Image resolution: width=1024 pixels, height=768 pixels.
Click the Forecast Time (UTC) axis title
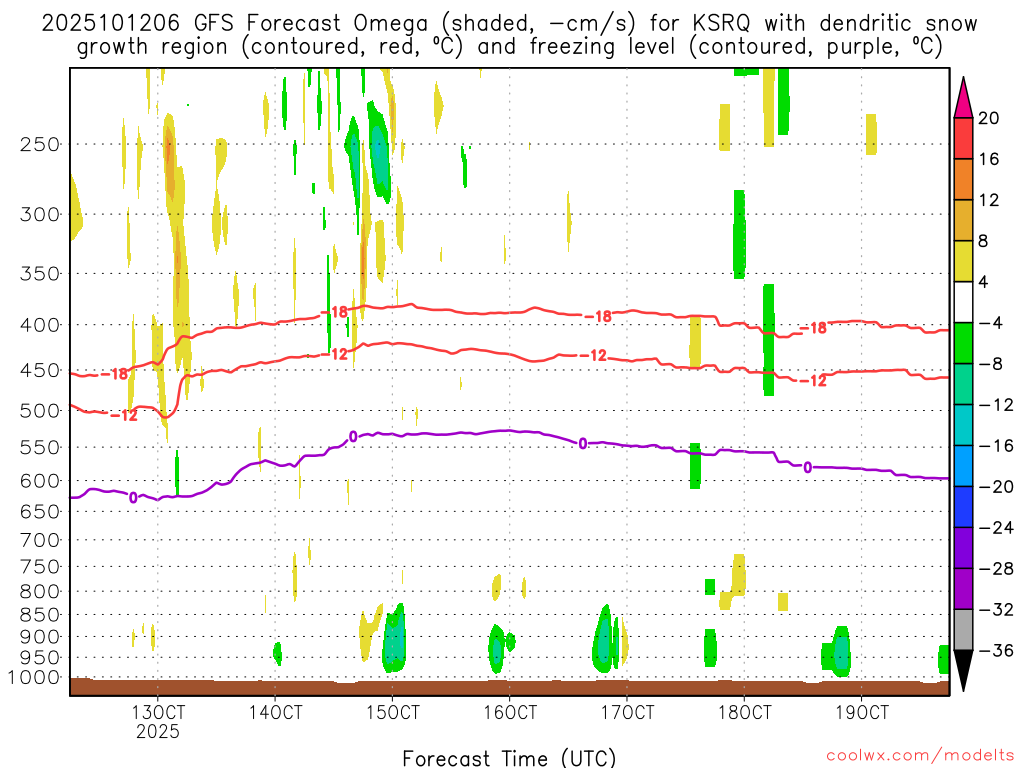(509, 758)
